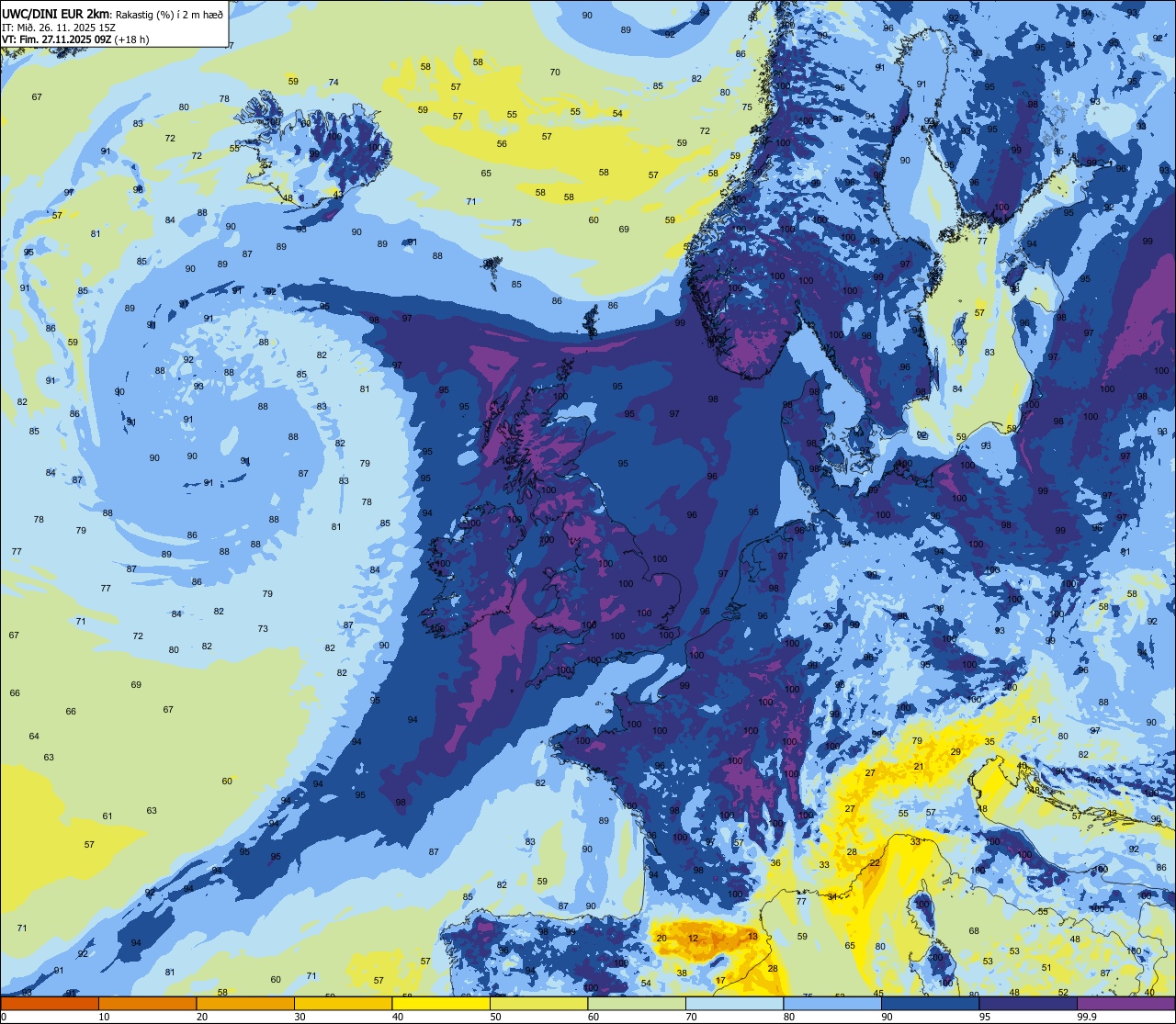Click the legend label '20'

(202, 1017)
